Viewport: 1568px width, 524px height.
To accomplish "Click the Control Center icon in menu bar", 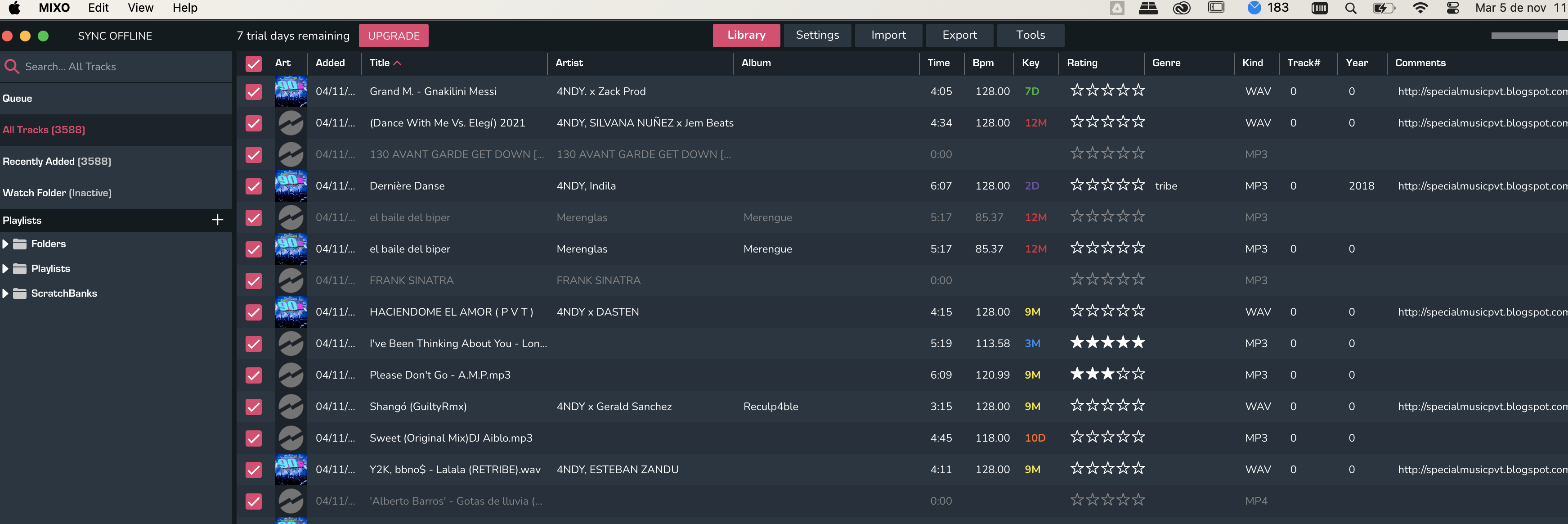I will [x=1453, y=8].
